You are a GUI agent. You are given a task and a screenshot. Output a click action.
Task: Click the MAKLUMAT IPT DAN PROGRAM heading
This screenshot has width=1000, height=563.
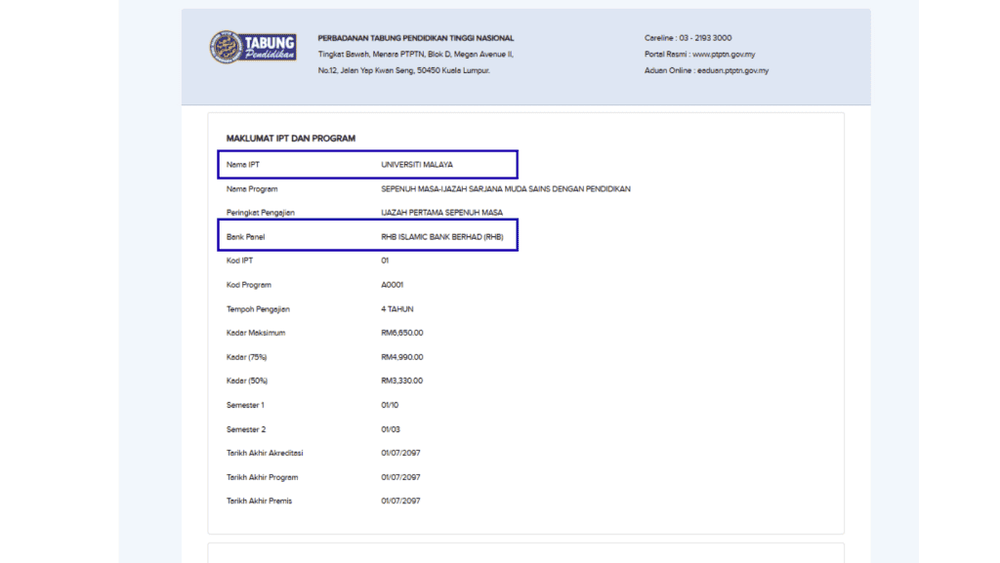[291, 138]
